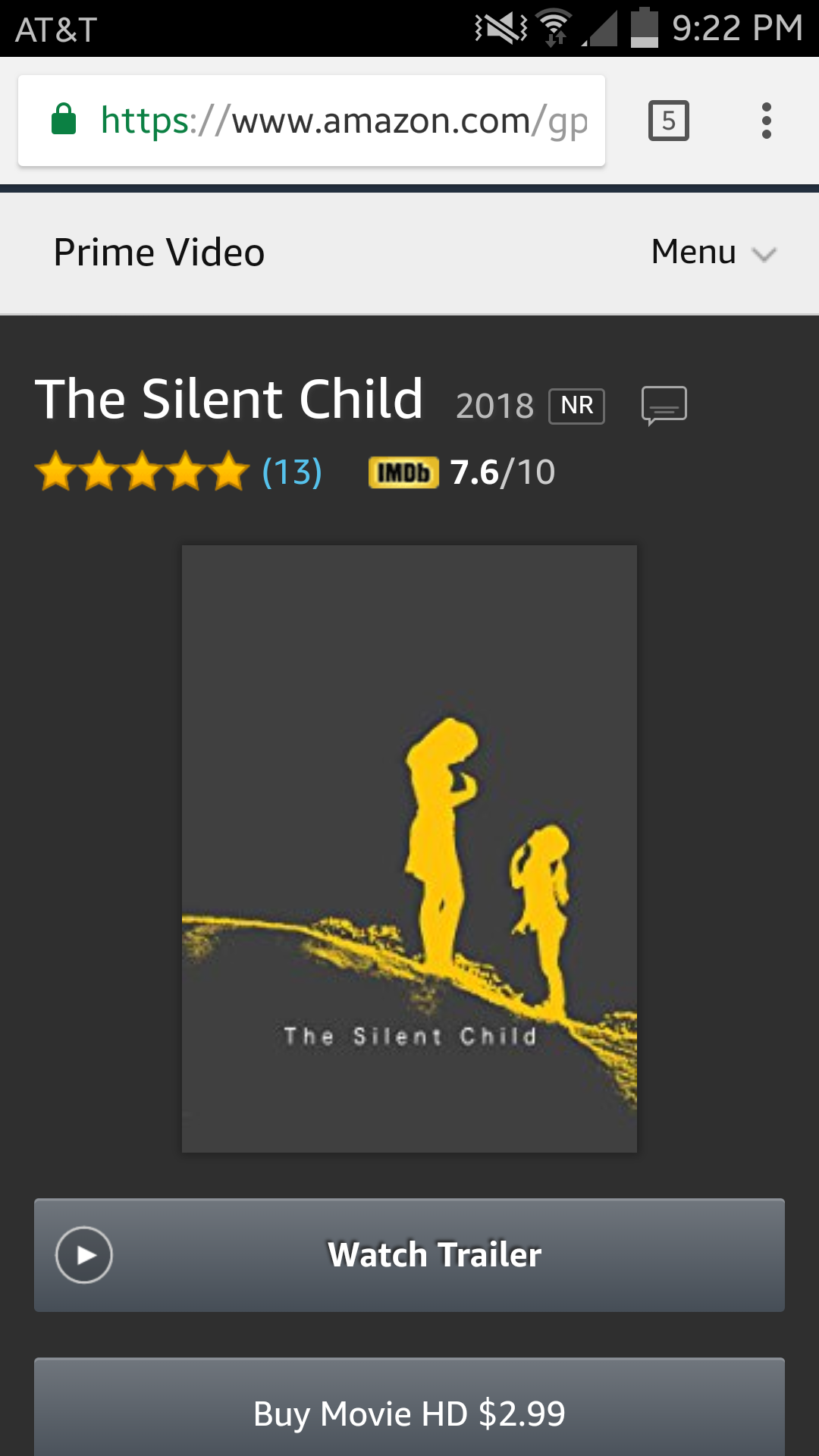Tap the NR rating badge

point(576,406)
